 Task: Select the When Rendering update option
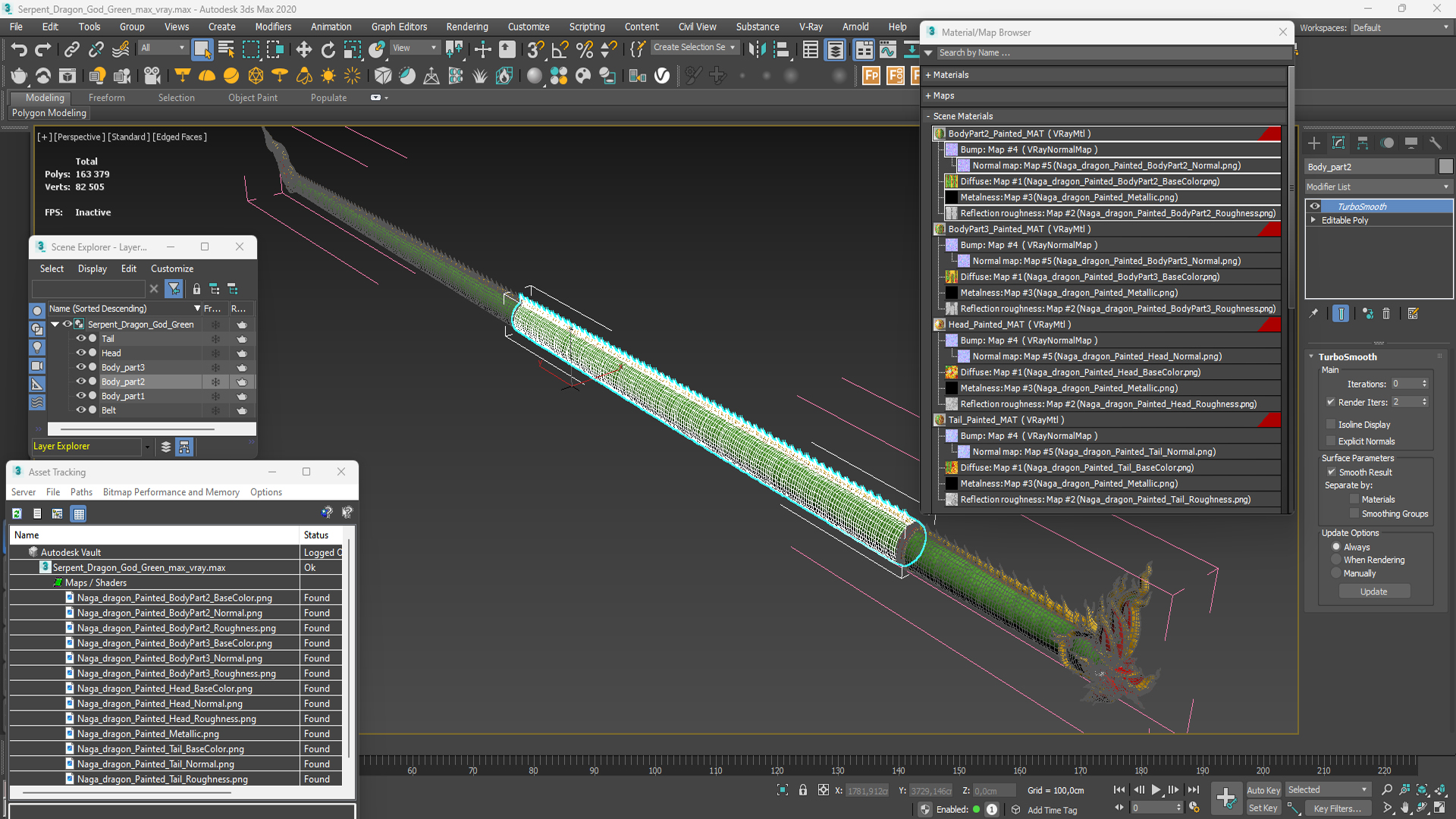pos(1336,560)
